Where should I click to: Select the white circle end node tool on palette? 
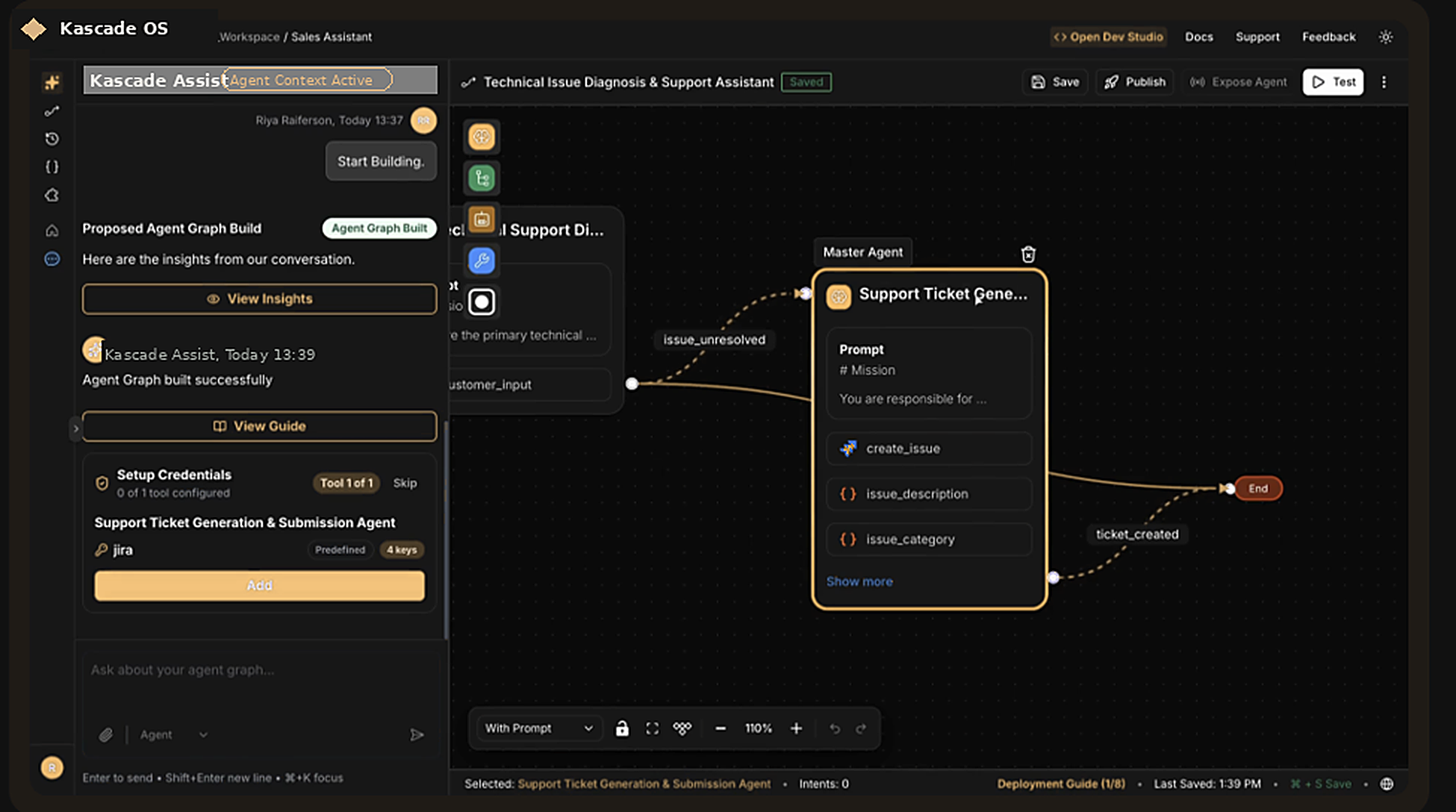[x=482, y=302]
